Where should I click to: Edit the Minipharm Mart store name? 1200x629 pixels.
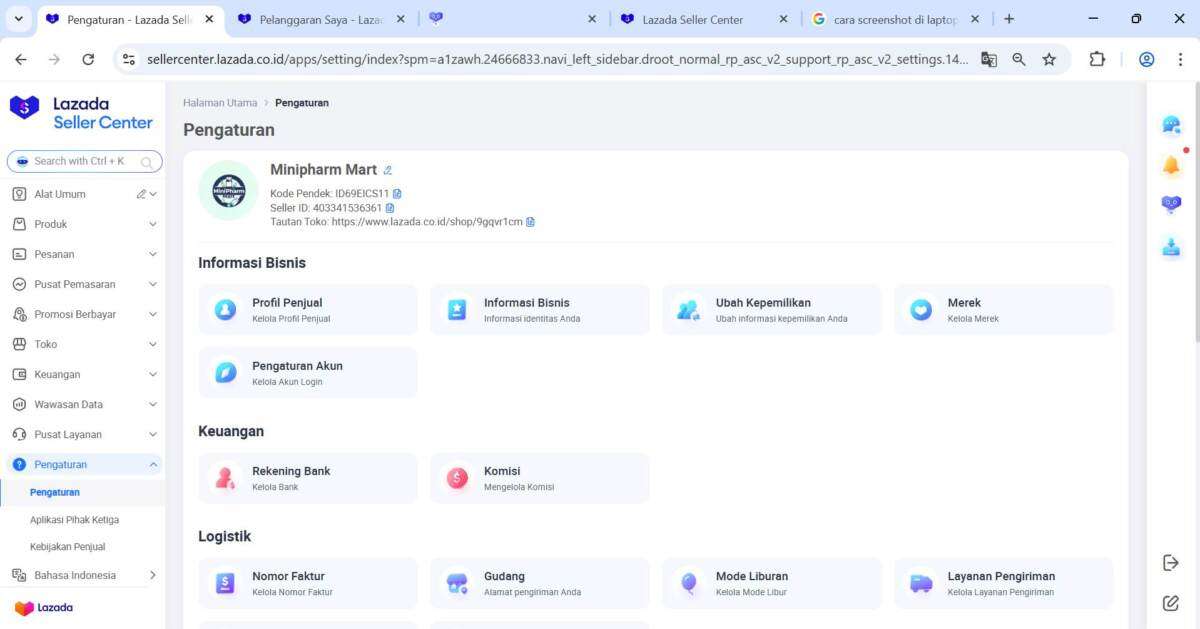pos(388,171)
